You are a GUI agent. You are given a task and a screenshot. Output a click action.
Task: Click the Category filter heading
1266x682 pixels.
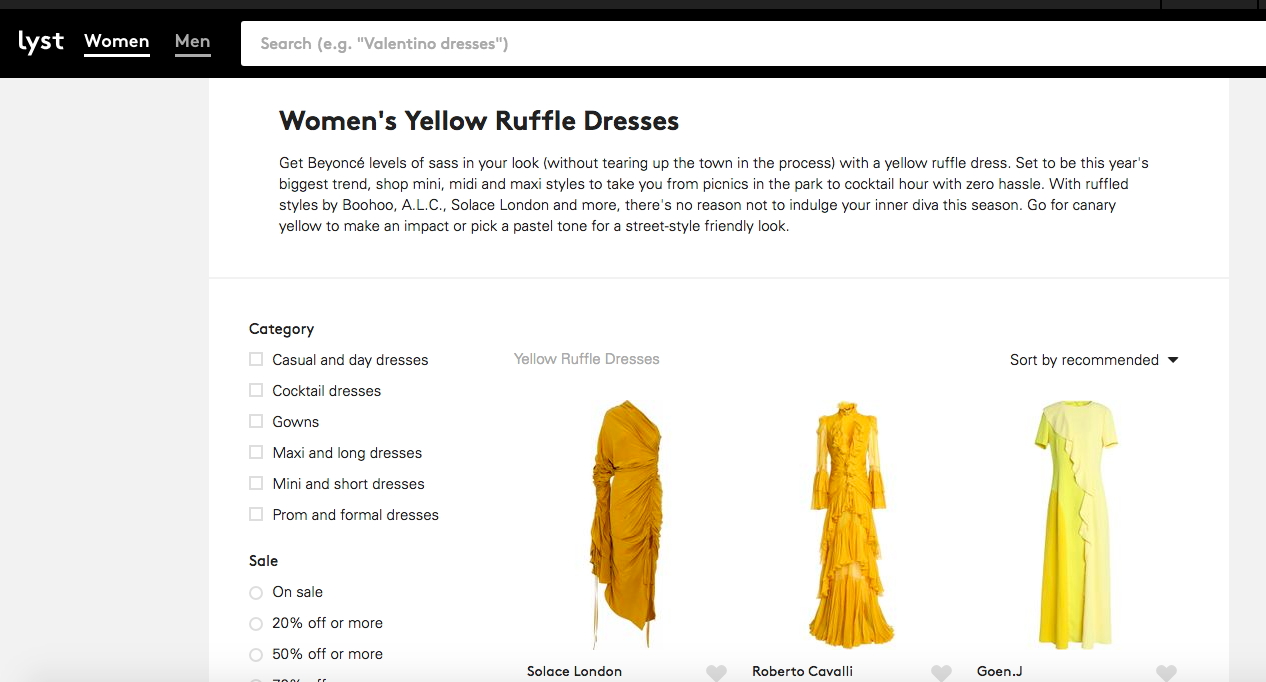[x=281, y=329]
